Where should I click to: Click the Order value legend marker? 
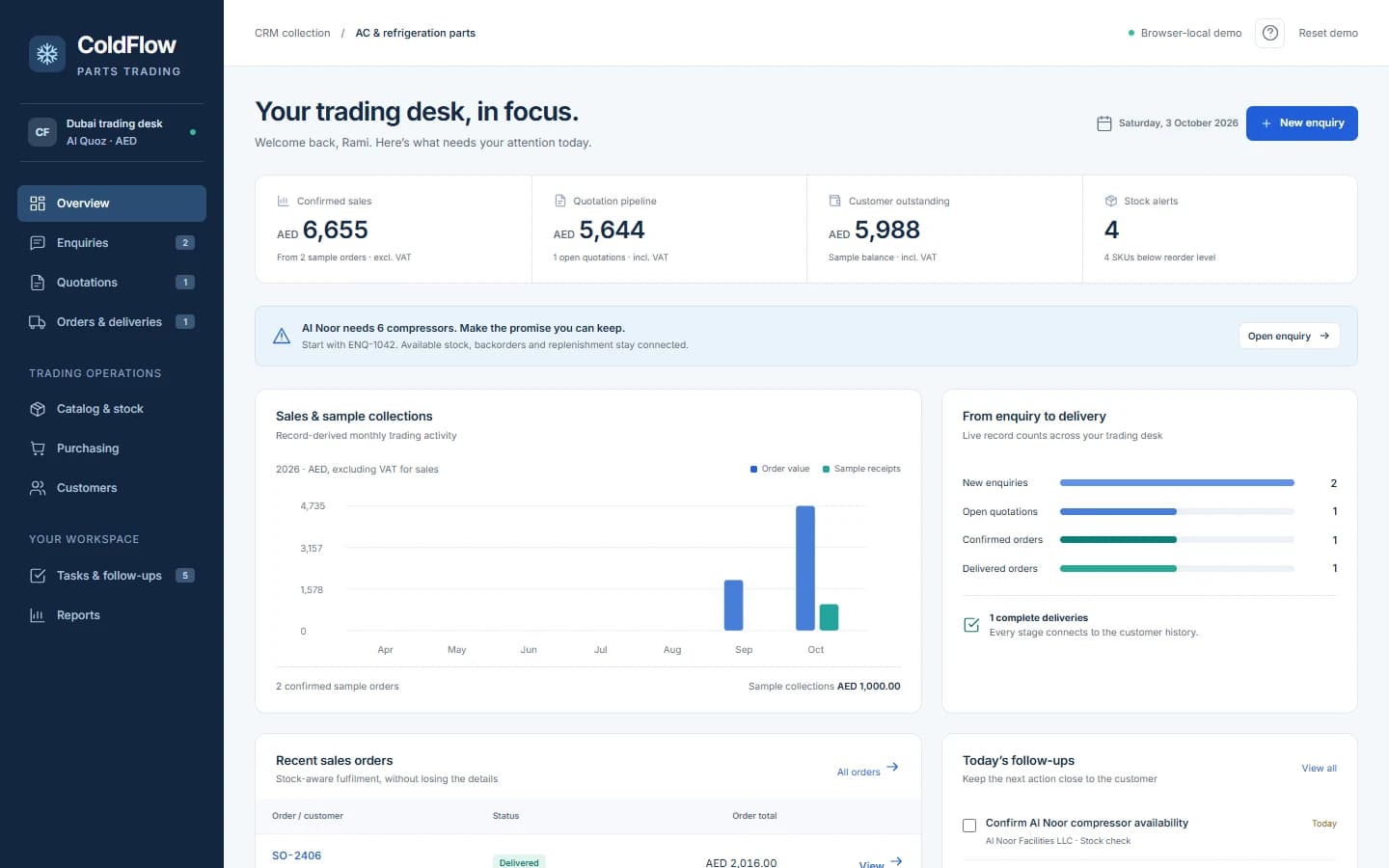tap(753, 469)
